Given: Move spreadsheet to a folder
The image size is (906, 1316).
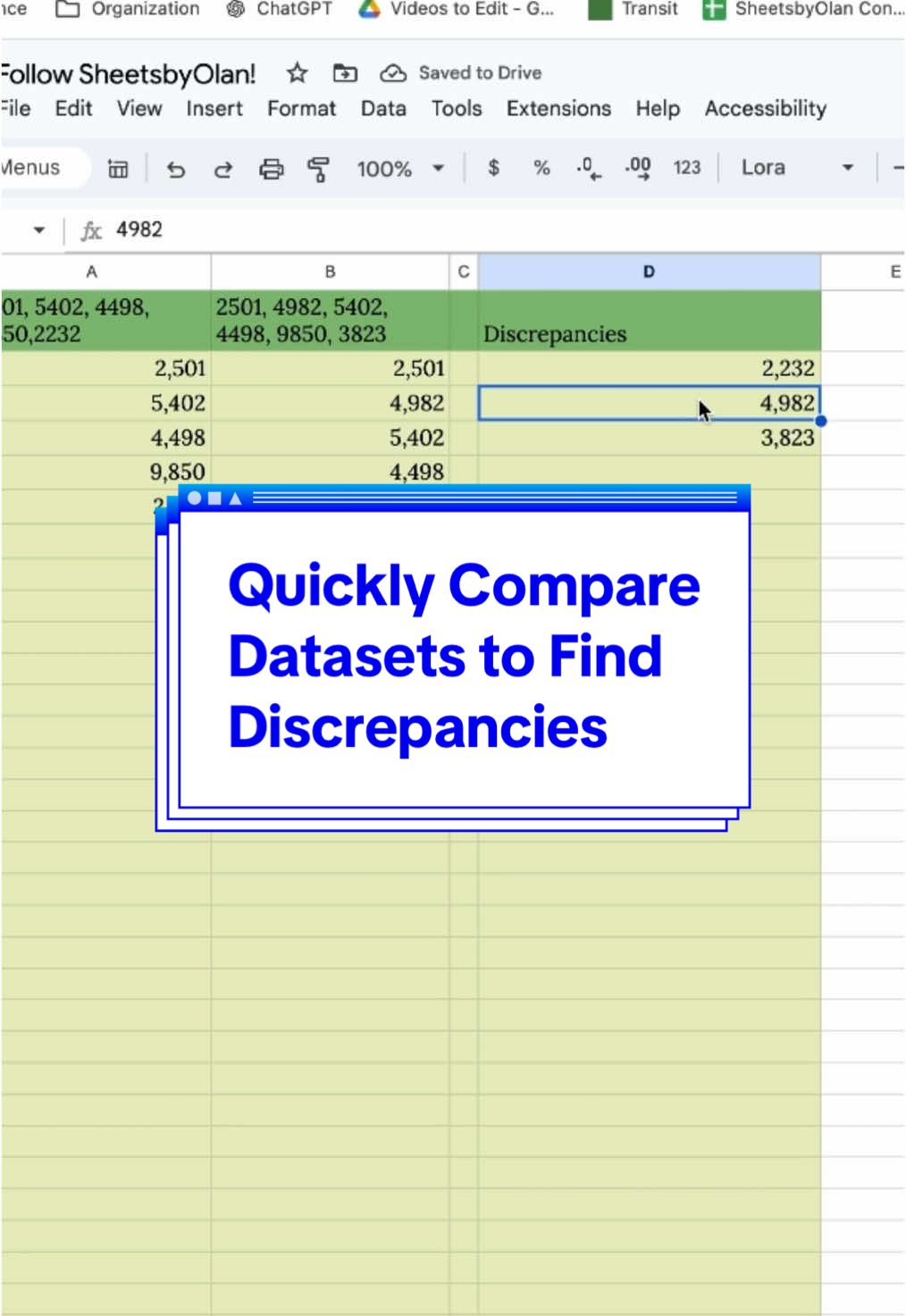Looking at the screenshot, I should click(344, 73).
